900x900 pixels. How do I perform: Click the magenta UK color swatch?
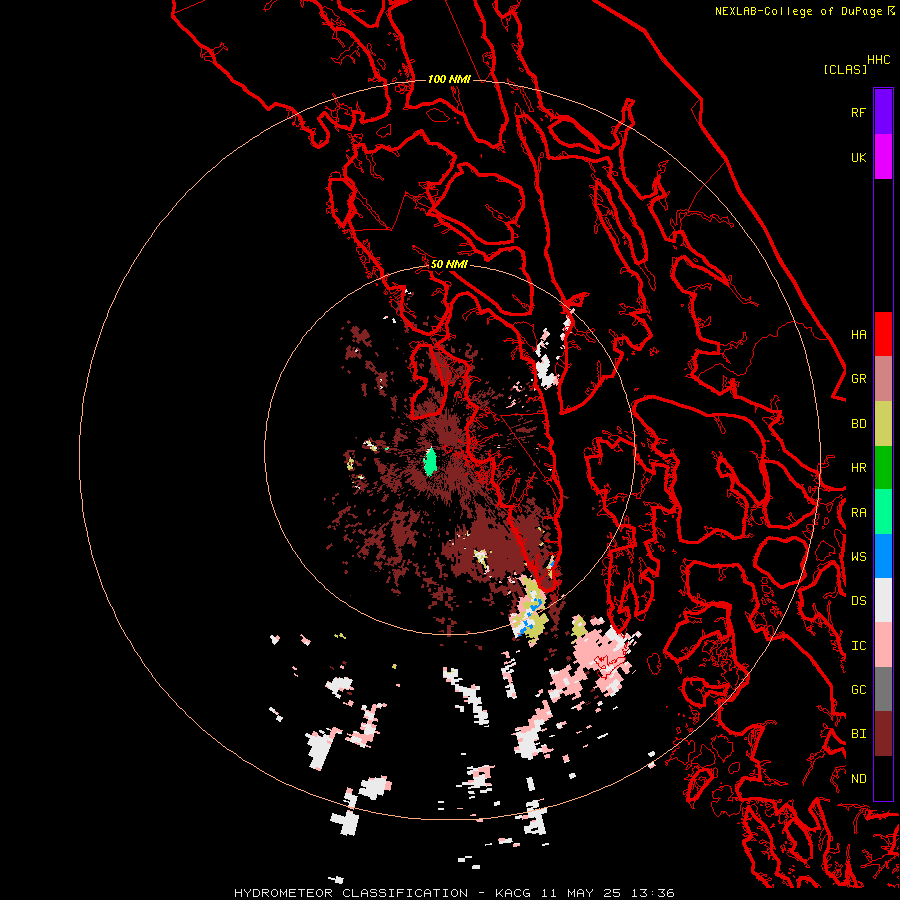tap(883, 157)
